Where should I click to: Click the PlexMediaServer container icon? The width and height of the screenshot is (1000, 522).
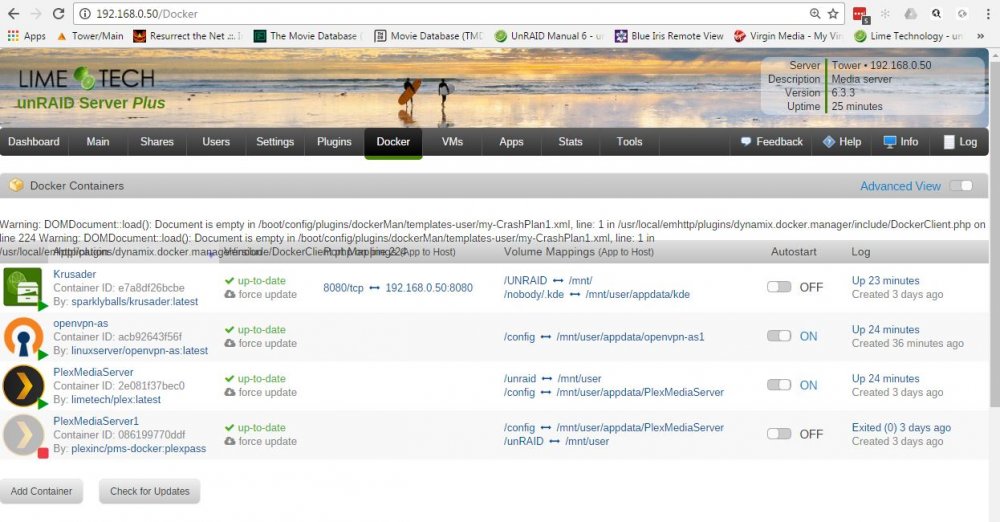(x=23, y=385)
